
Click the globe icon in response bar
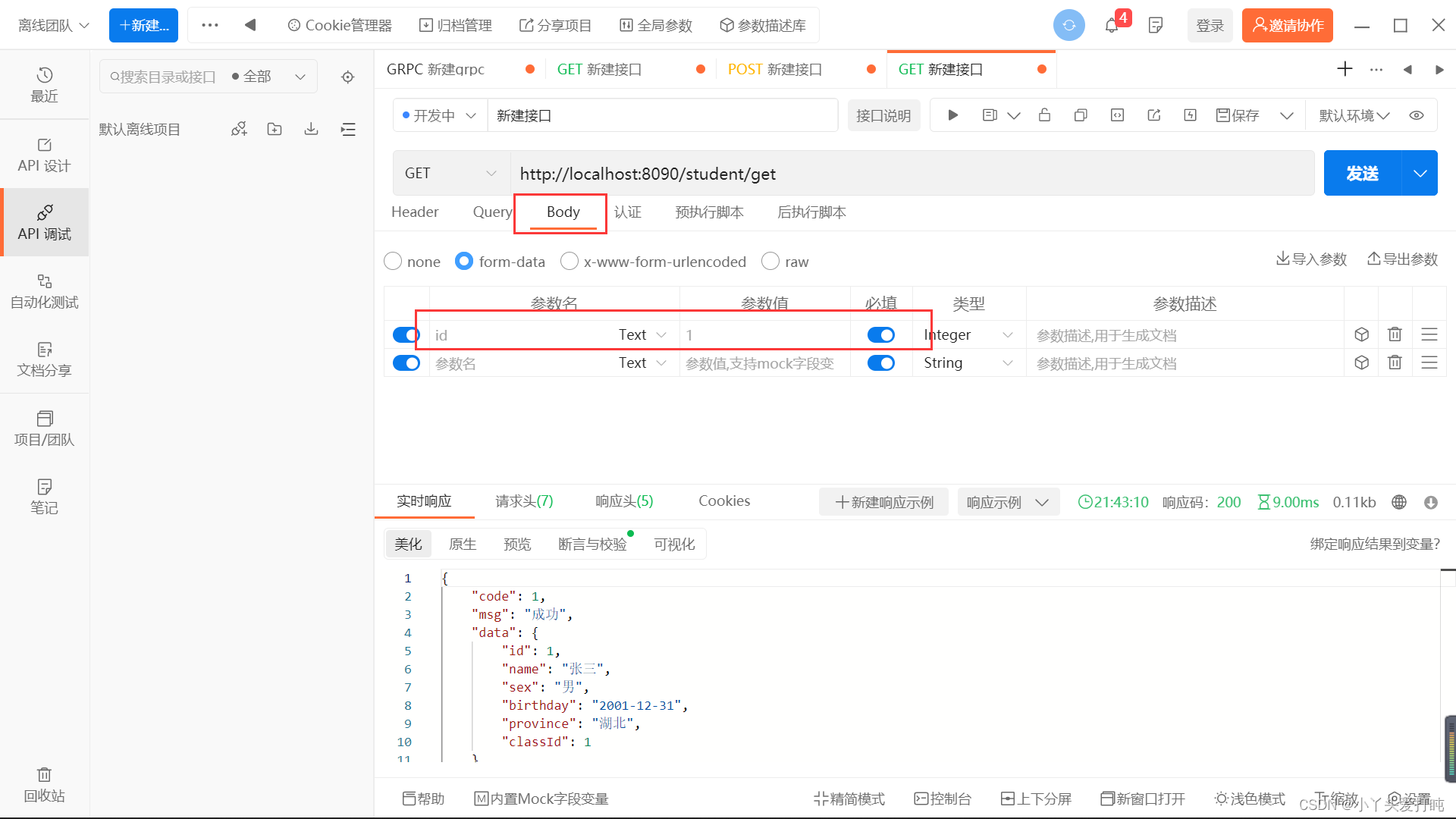click(x=1399, y=502)
